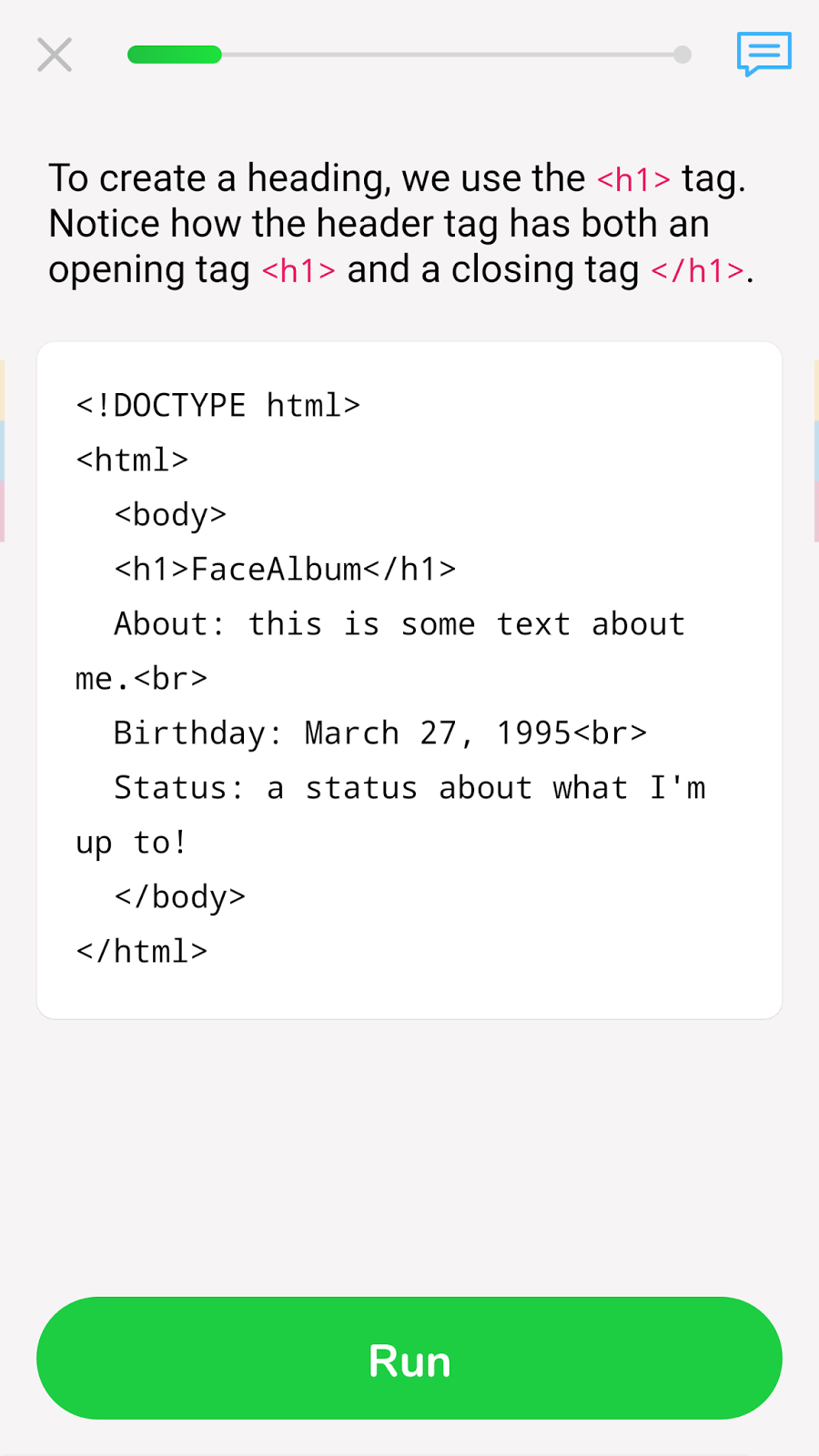
Task: Select the opening <body> tag line
Action: pyautogui.click(x=170, y=515)
